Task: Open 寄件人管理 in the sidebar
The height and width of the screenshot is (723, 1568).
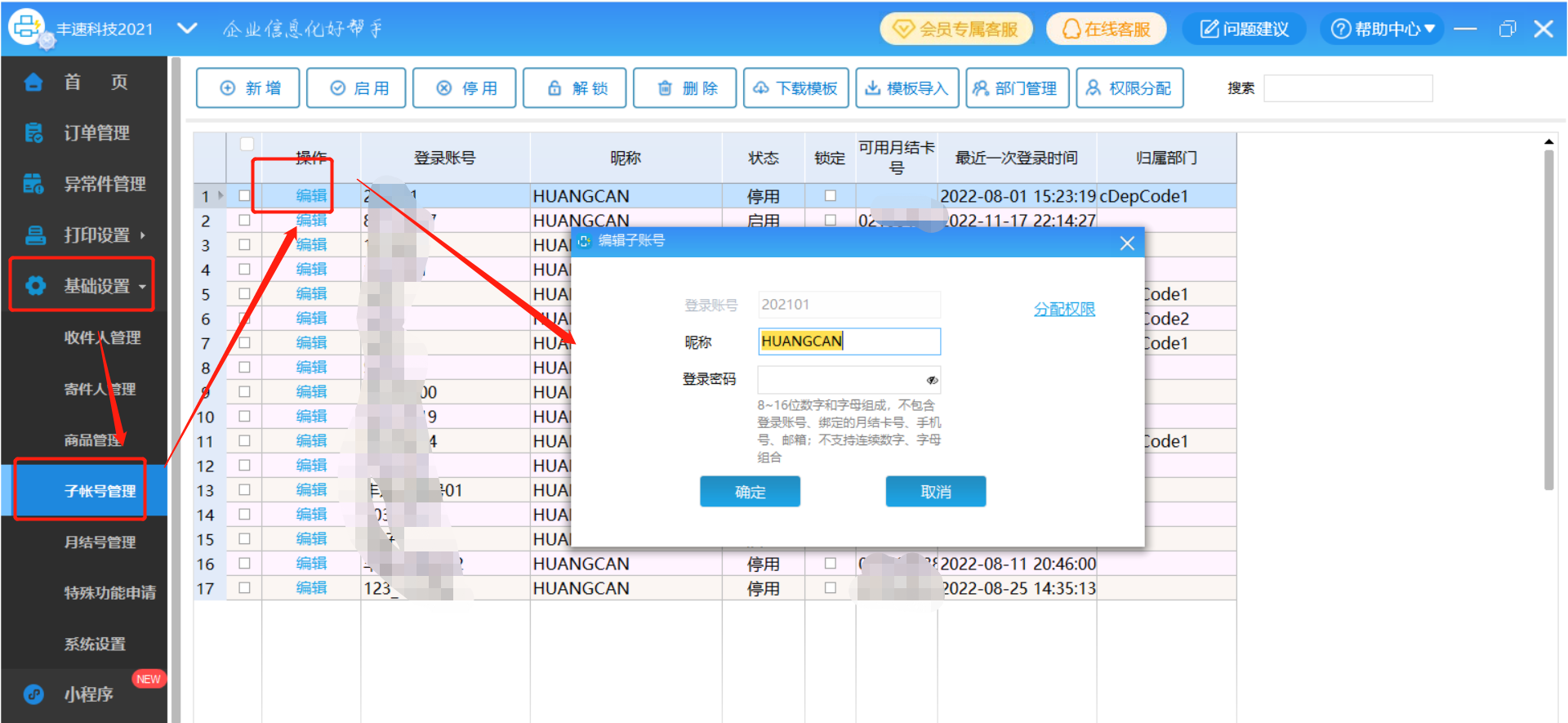Action: (x=100, y=389)
